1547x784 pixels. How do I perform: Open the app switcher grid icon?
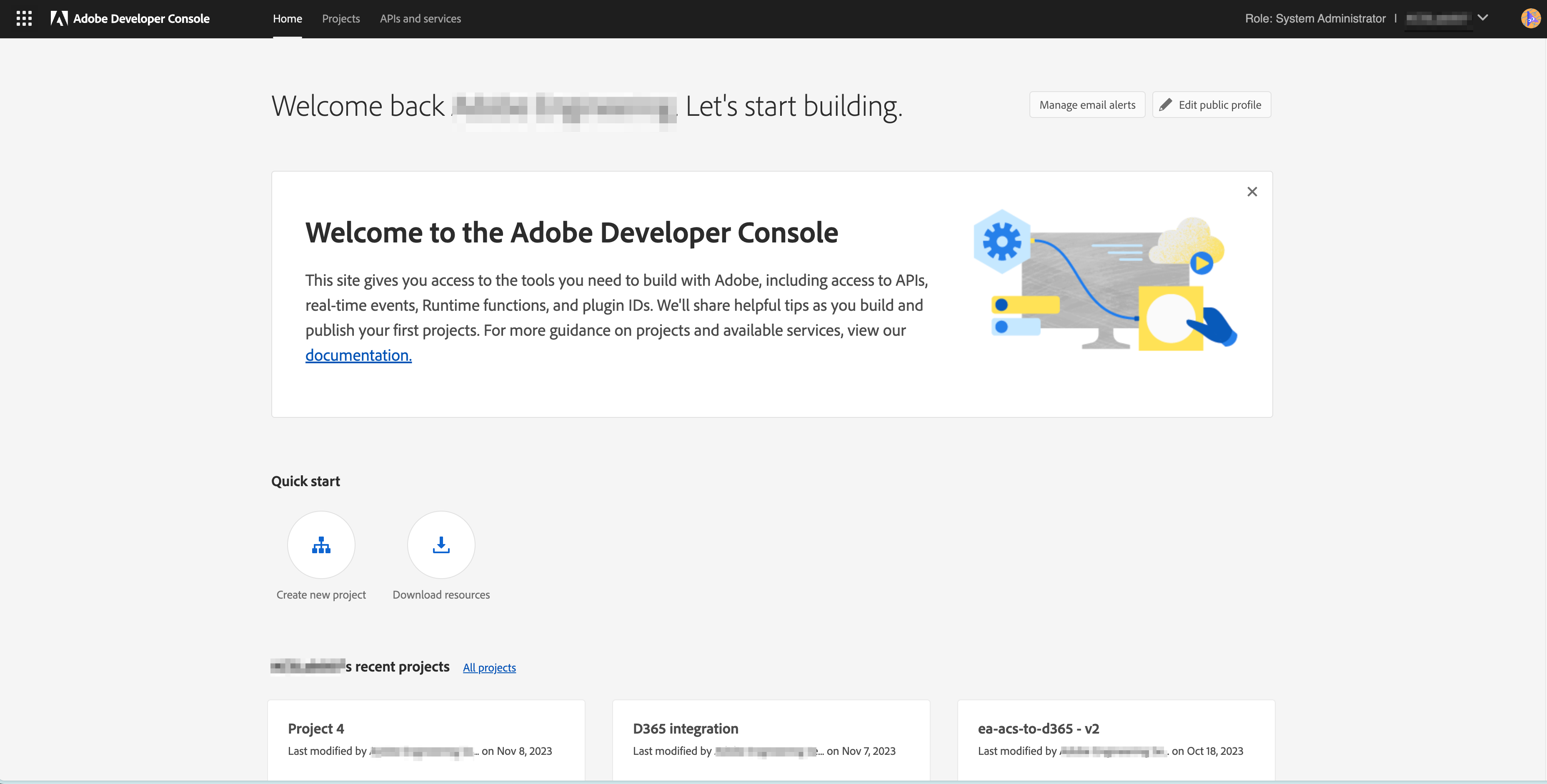(x=24, y=19)
